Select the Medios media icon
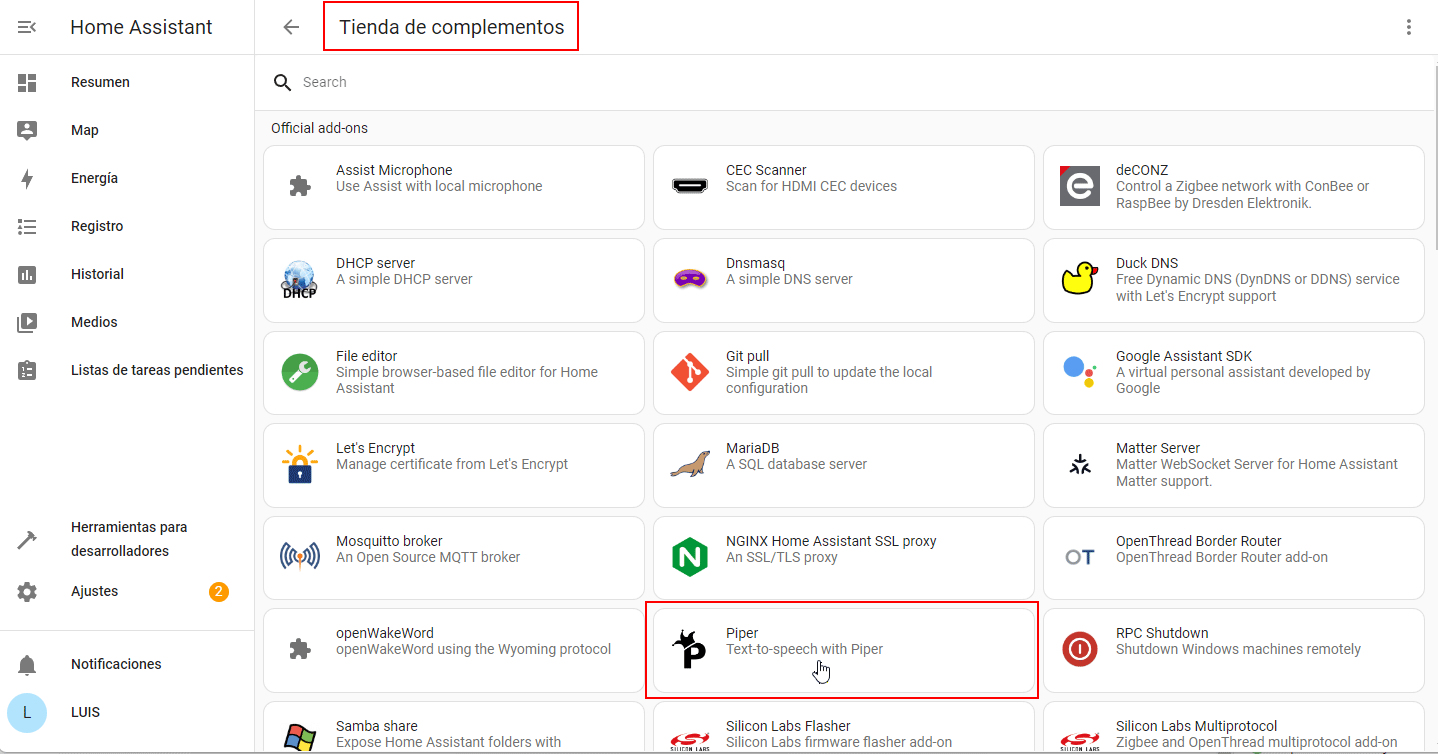The width and height of the screenshot is (1438, 754). pyautogui.click(x=27, y=322)
